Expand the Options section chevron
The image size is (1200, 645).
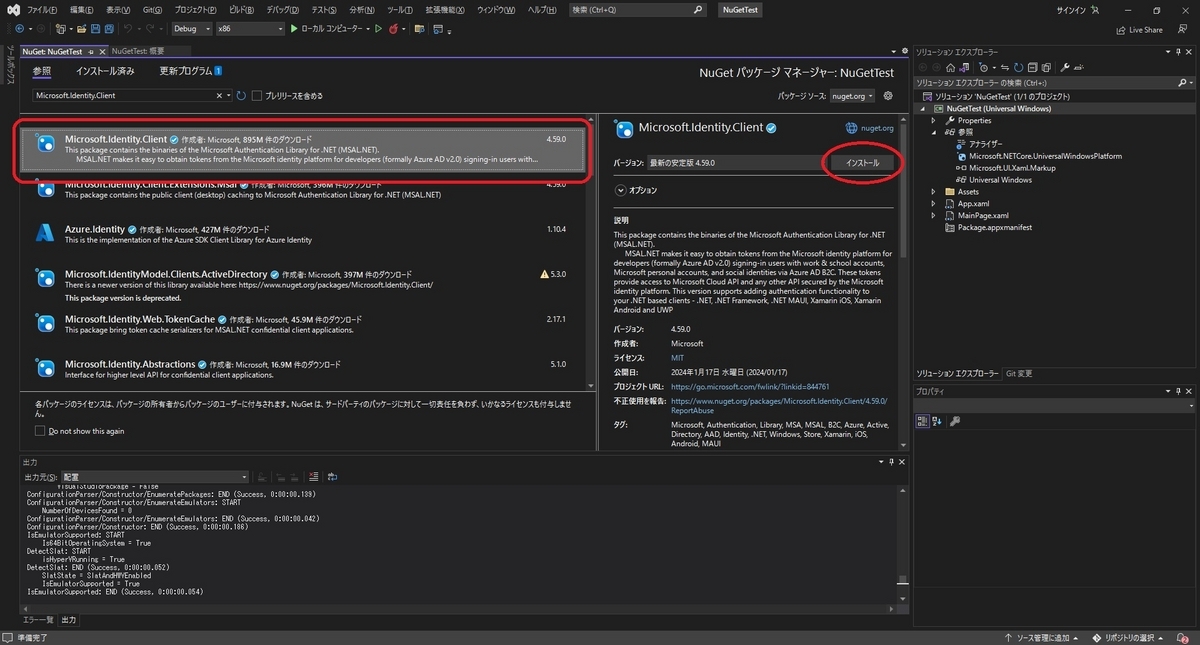click(x=621, y=189)
